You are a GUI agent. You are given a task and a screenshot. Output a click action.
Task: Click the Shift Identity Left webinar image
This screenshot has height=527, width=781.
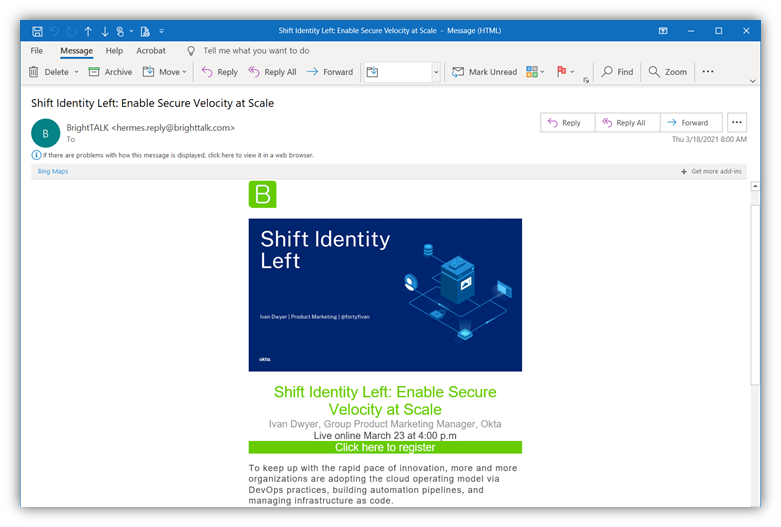click(385, 295)
